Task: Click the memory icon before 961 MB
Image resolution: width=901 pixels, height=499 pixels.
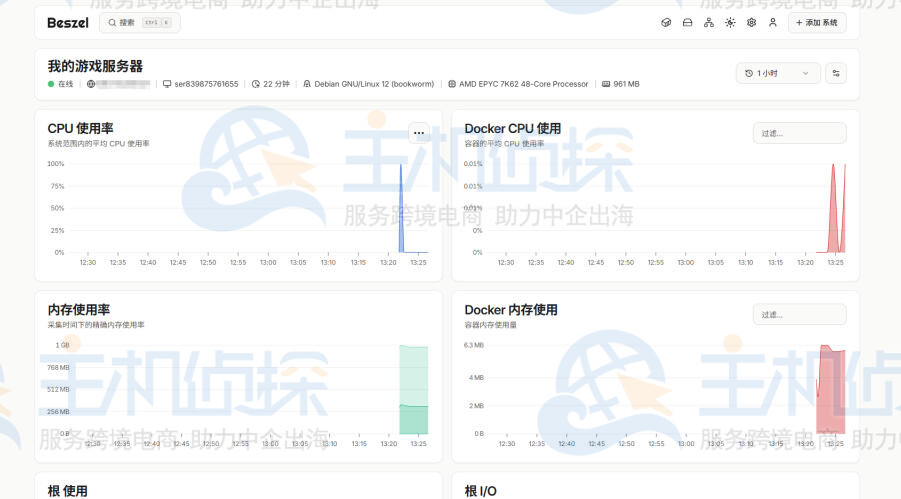Action: 606,84
